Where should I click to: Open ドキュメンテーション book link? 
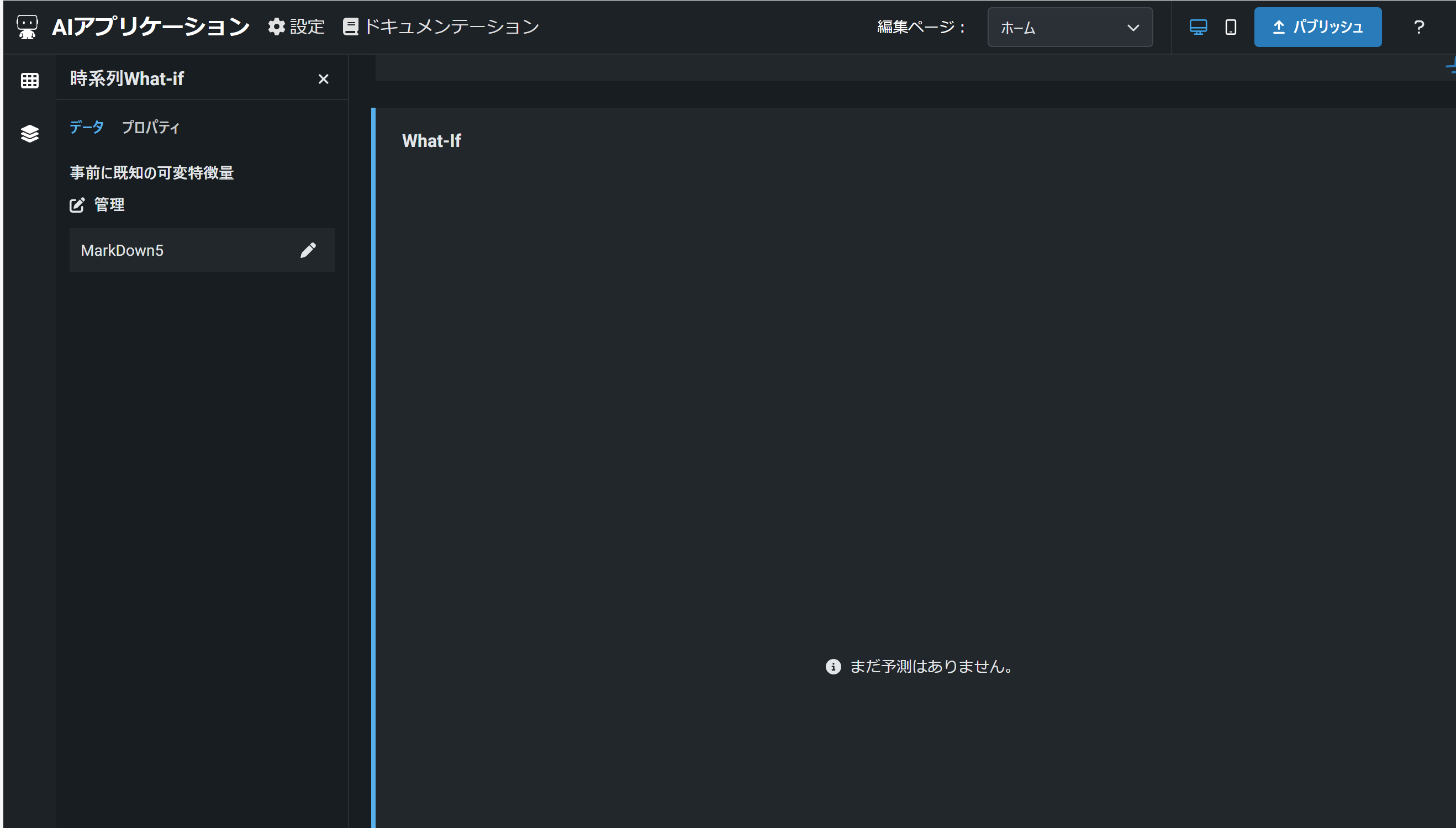click(x=441, y=27)
